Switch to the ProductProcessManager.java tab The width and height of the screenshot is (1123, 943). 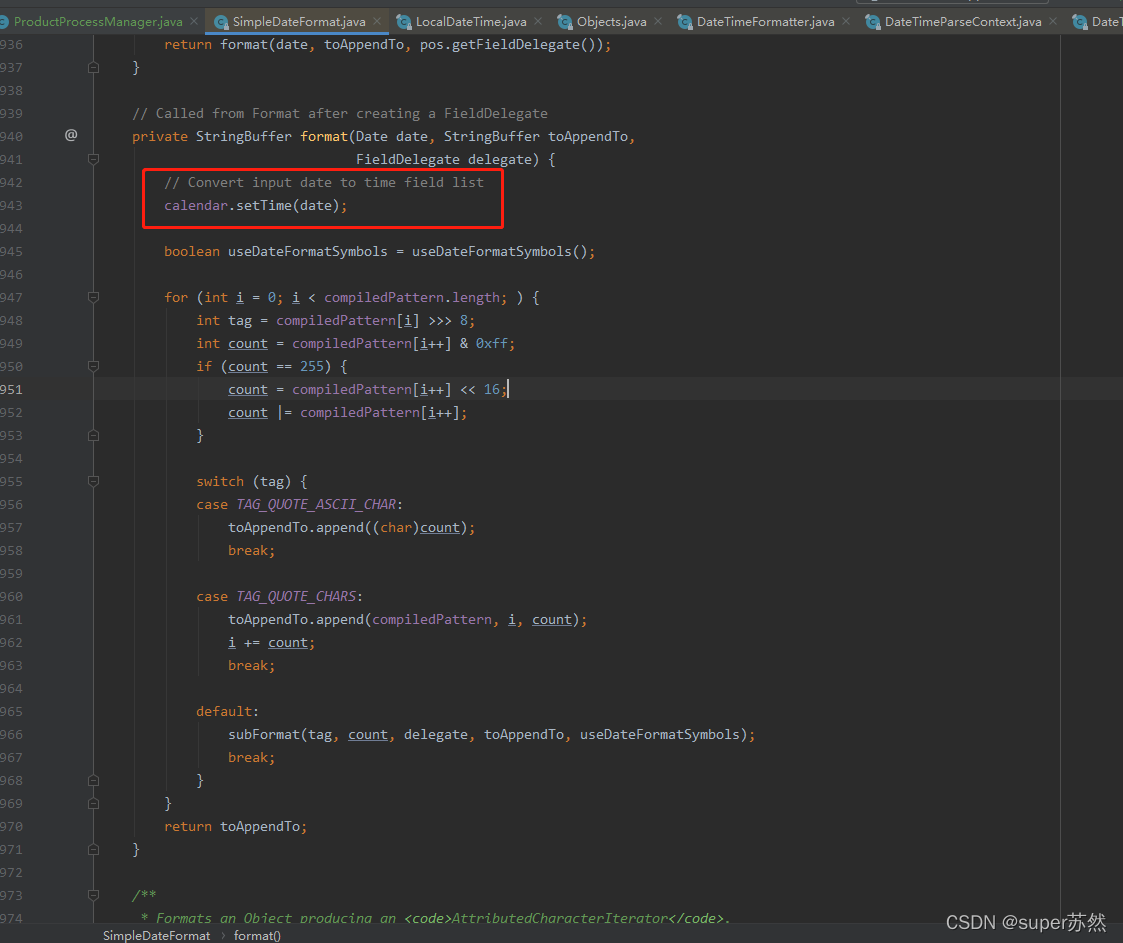(x=98, y=21)
